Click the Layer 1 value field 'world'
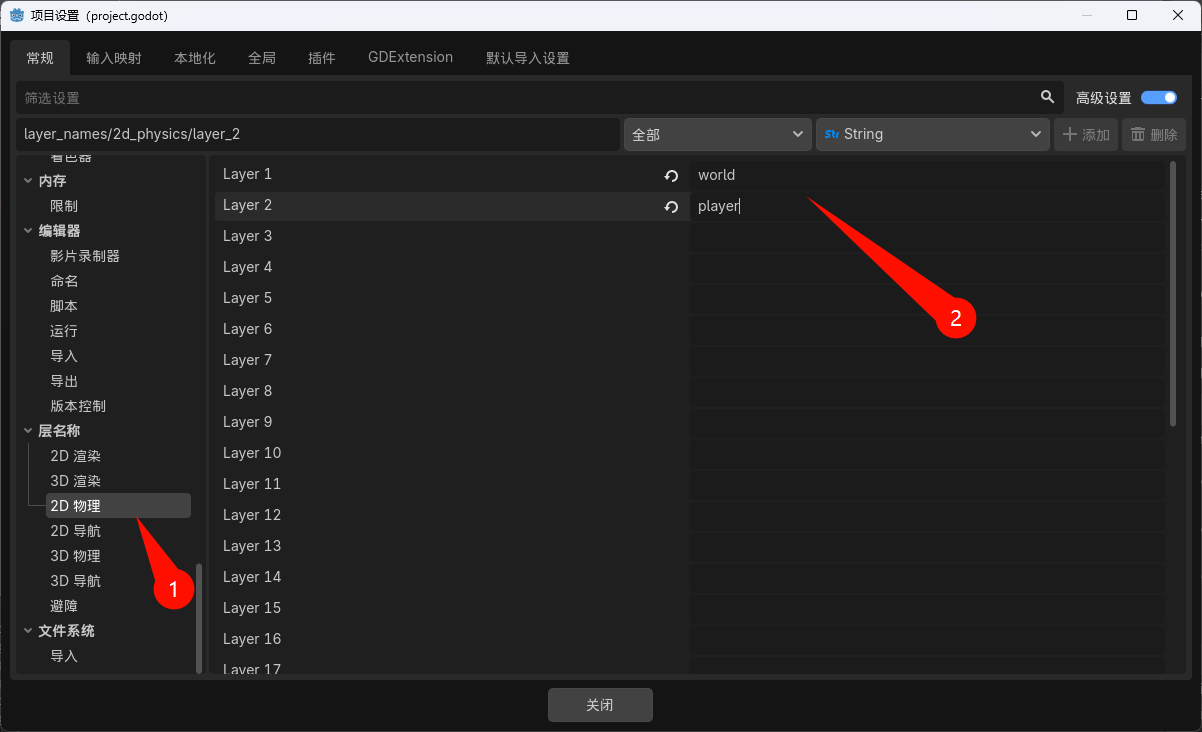This screenshot has width=1202, height=732. (x=926, y=175)
